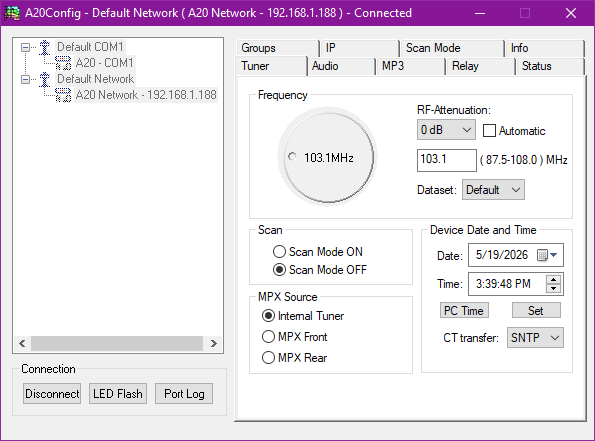Select MPX Front as source
The height and width of the screenshot is (441, 595).
coord(268,337)
